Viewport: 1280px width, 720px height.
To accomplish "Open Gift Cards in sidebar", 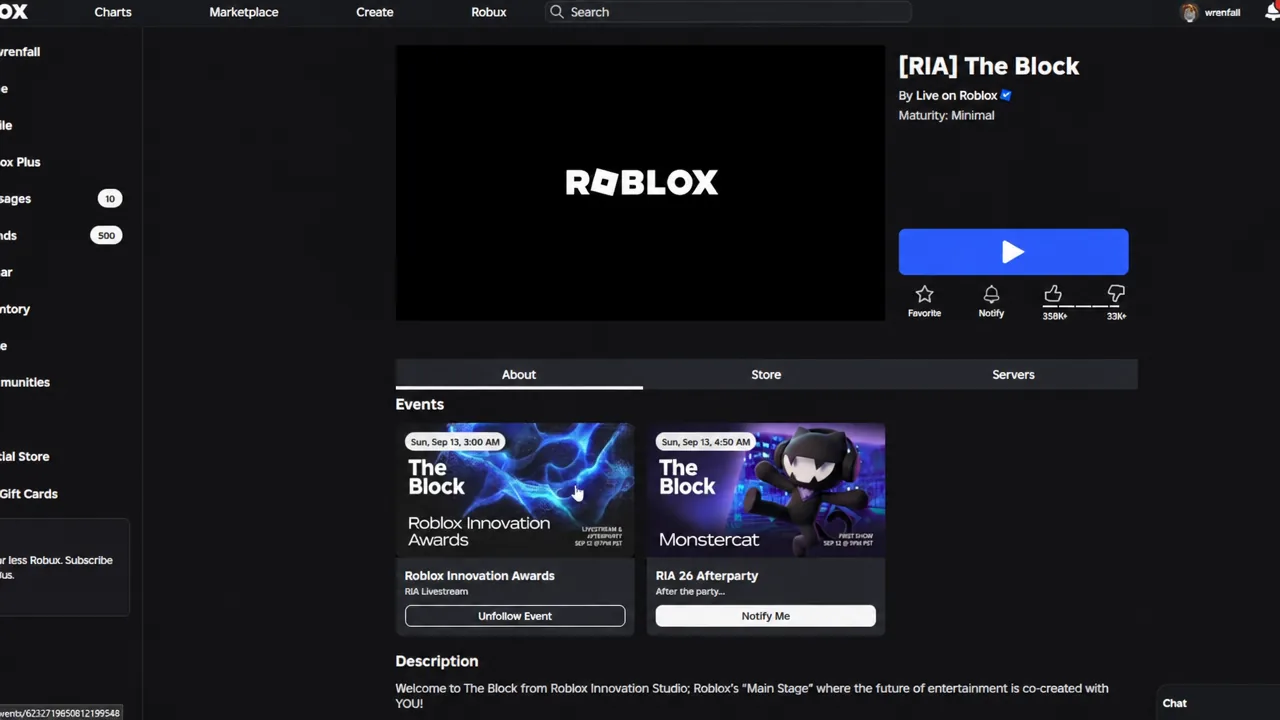I will 29,493.
